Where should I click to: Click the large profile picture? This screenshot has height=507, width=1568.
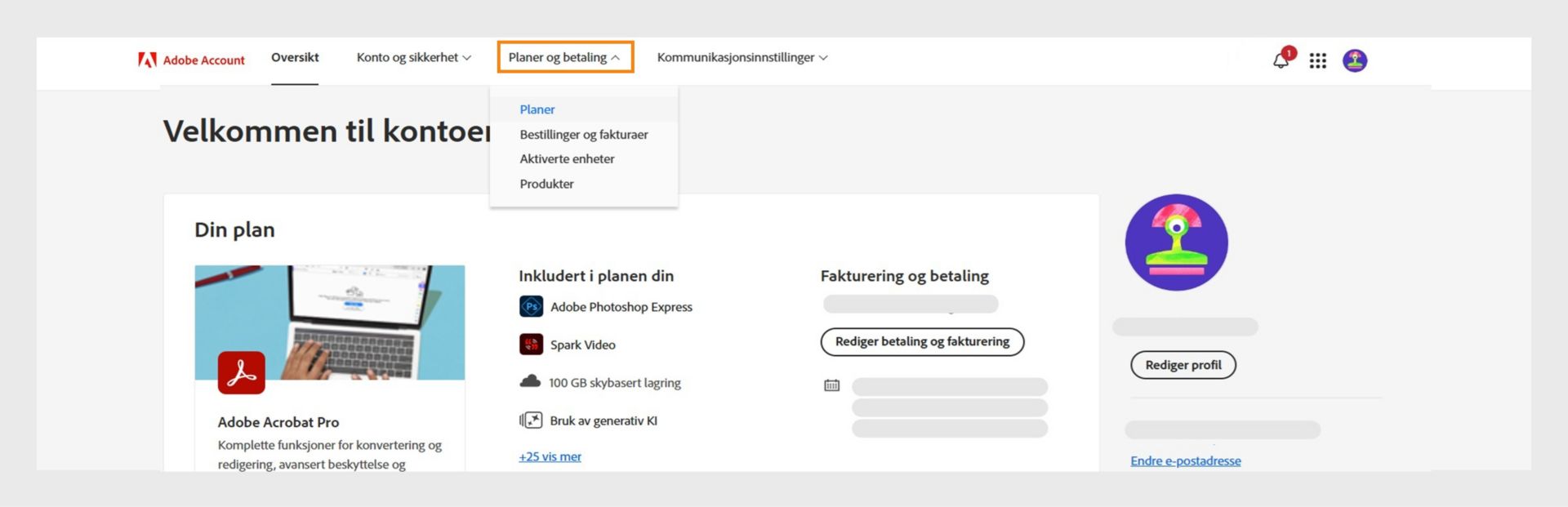(x=1176, y=242)
